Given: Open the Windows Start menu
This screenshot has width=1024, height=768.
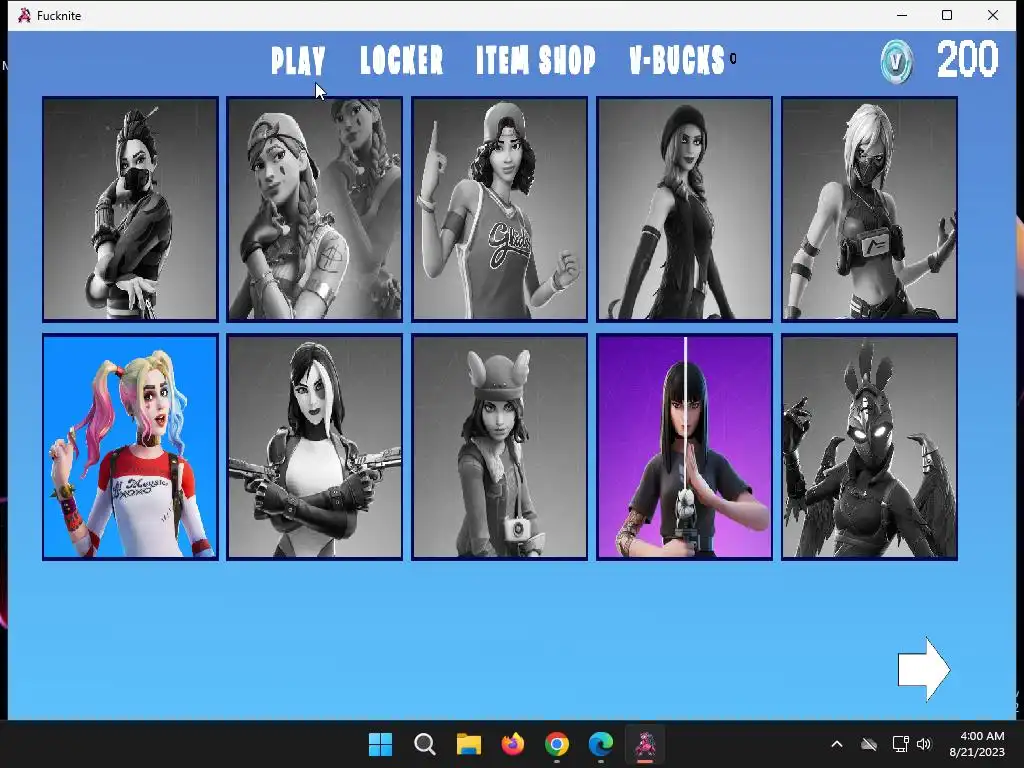Looking at the screenshot, I should click(x=380, y=744).
